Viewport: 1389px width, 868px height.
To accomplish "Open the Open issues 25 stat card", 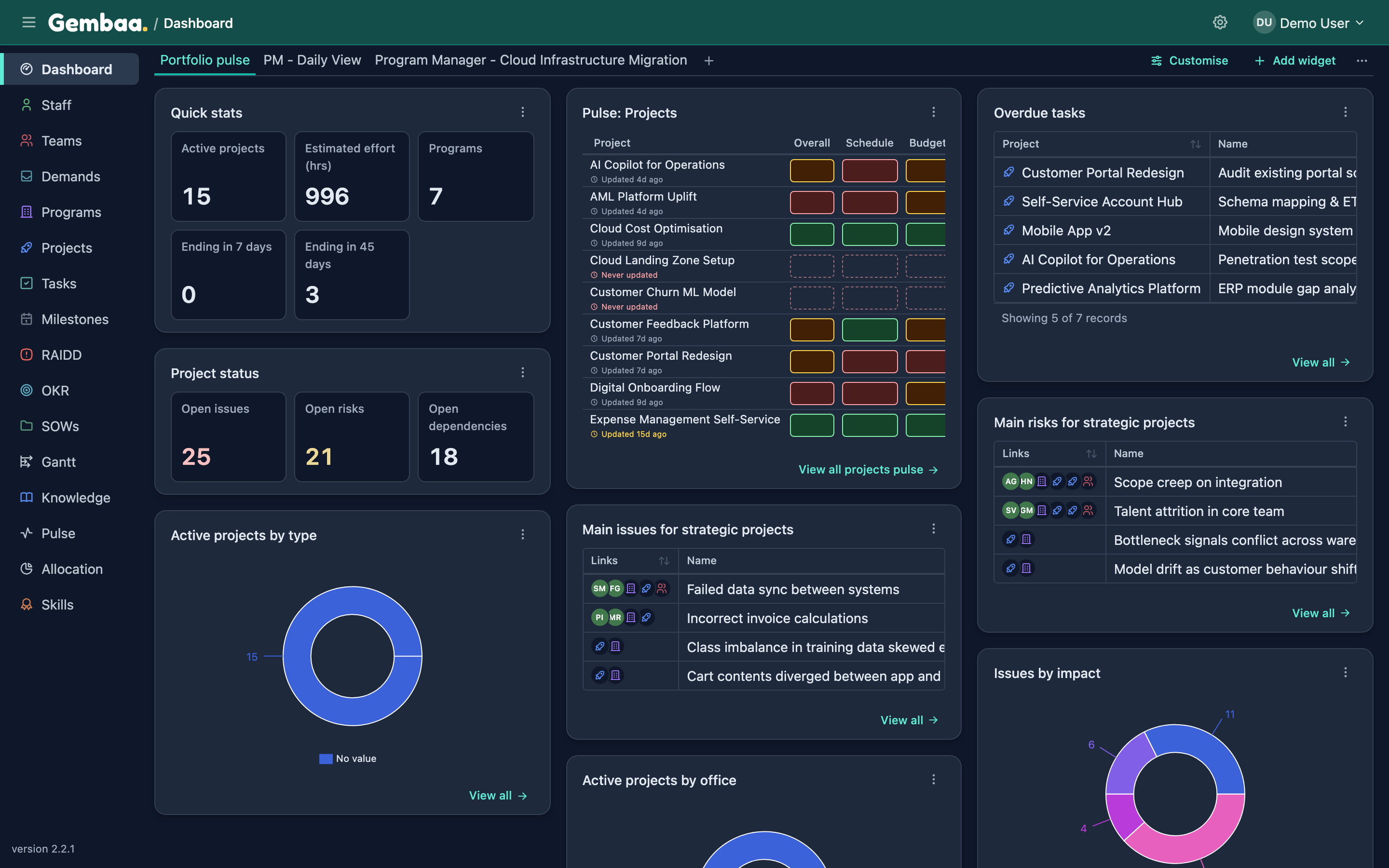I will (x=228, y=436).
